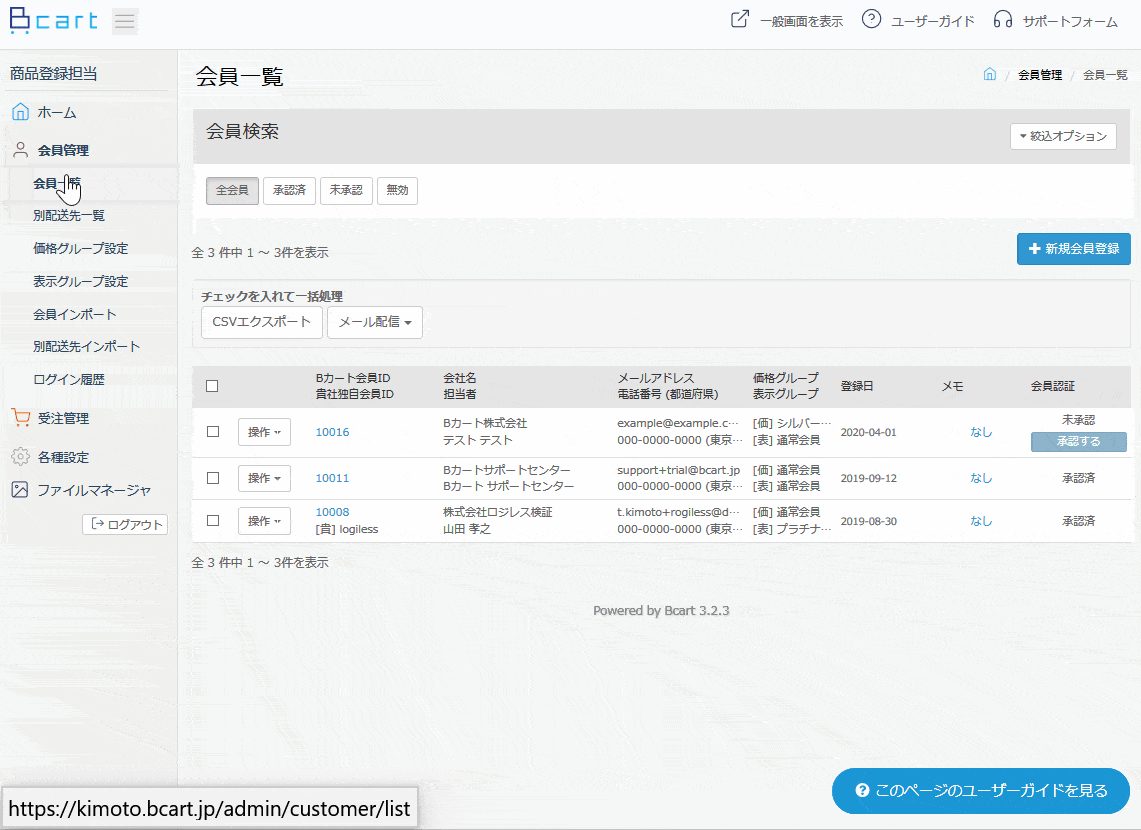This screenshot has width=1141, height=830.
Task: Click the 一般画面を表示 text link
Action: pos(801,22)
